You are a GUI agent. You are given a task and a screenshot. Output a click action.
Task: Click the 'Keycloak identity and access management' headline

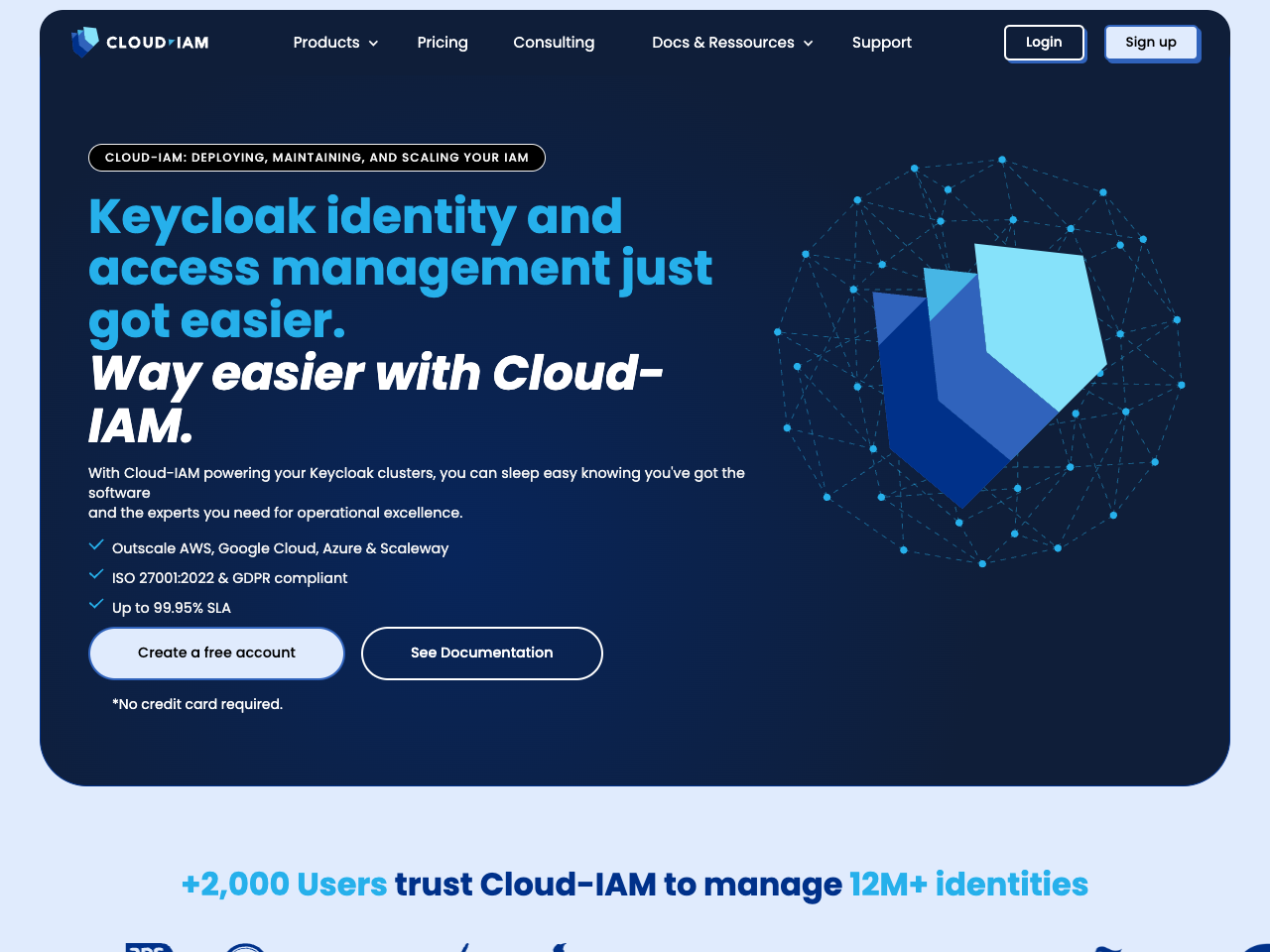(401, 269)
